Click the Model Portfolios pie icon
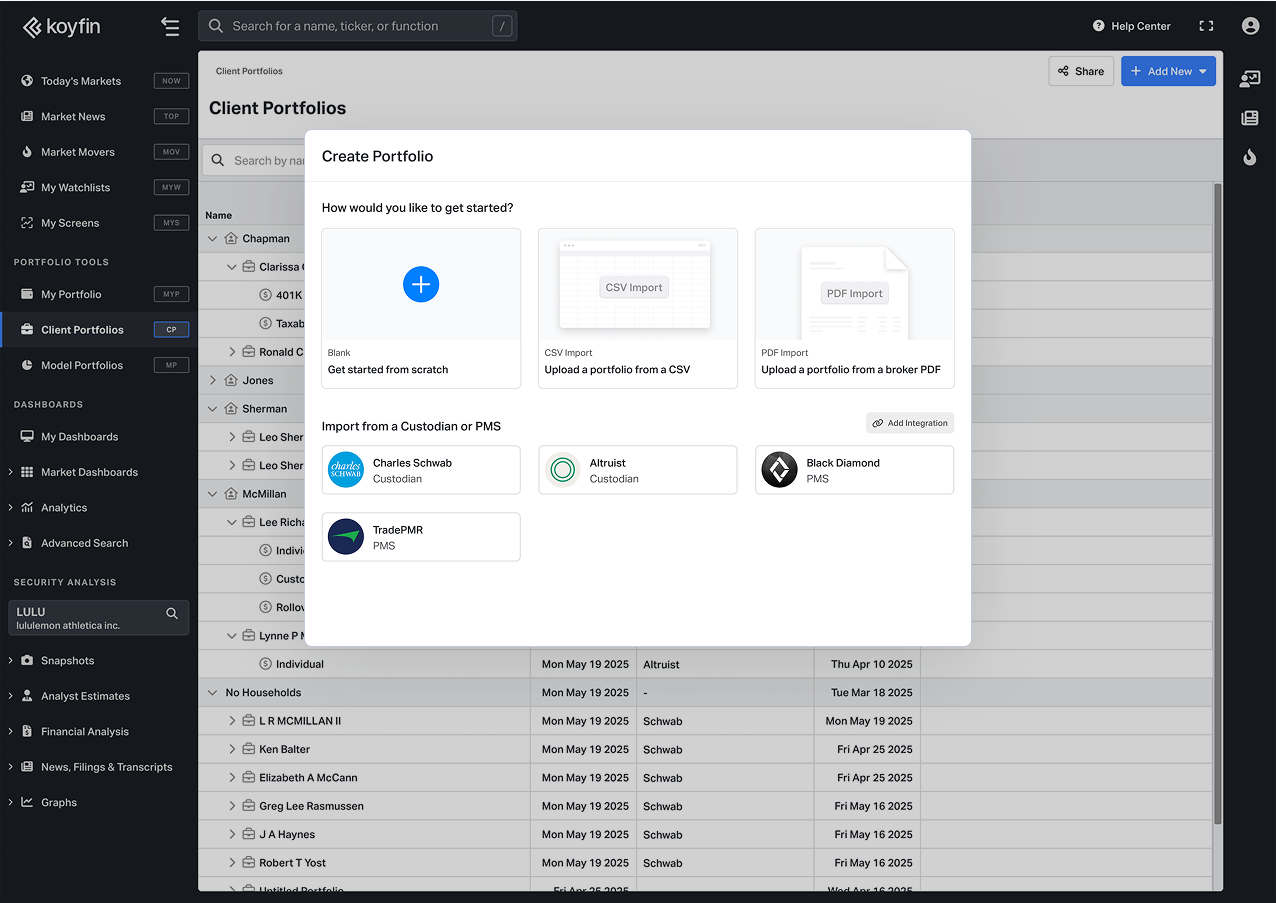 click(27, 365)
